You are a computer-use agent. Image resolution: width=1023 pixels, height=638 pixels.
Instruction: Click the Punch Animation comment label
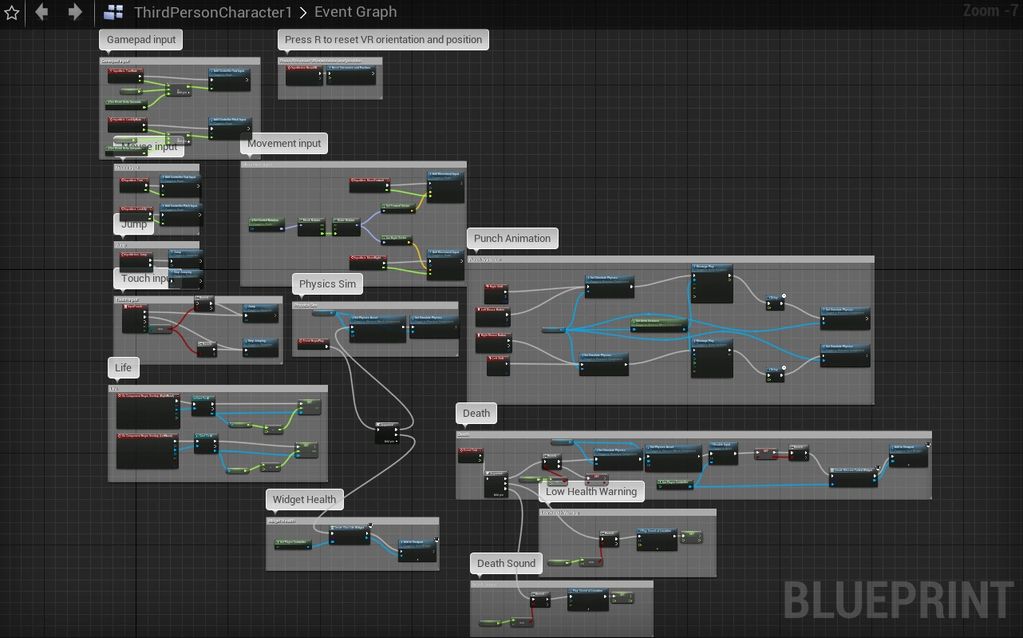pos(512,239)
